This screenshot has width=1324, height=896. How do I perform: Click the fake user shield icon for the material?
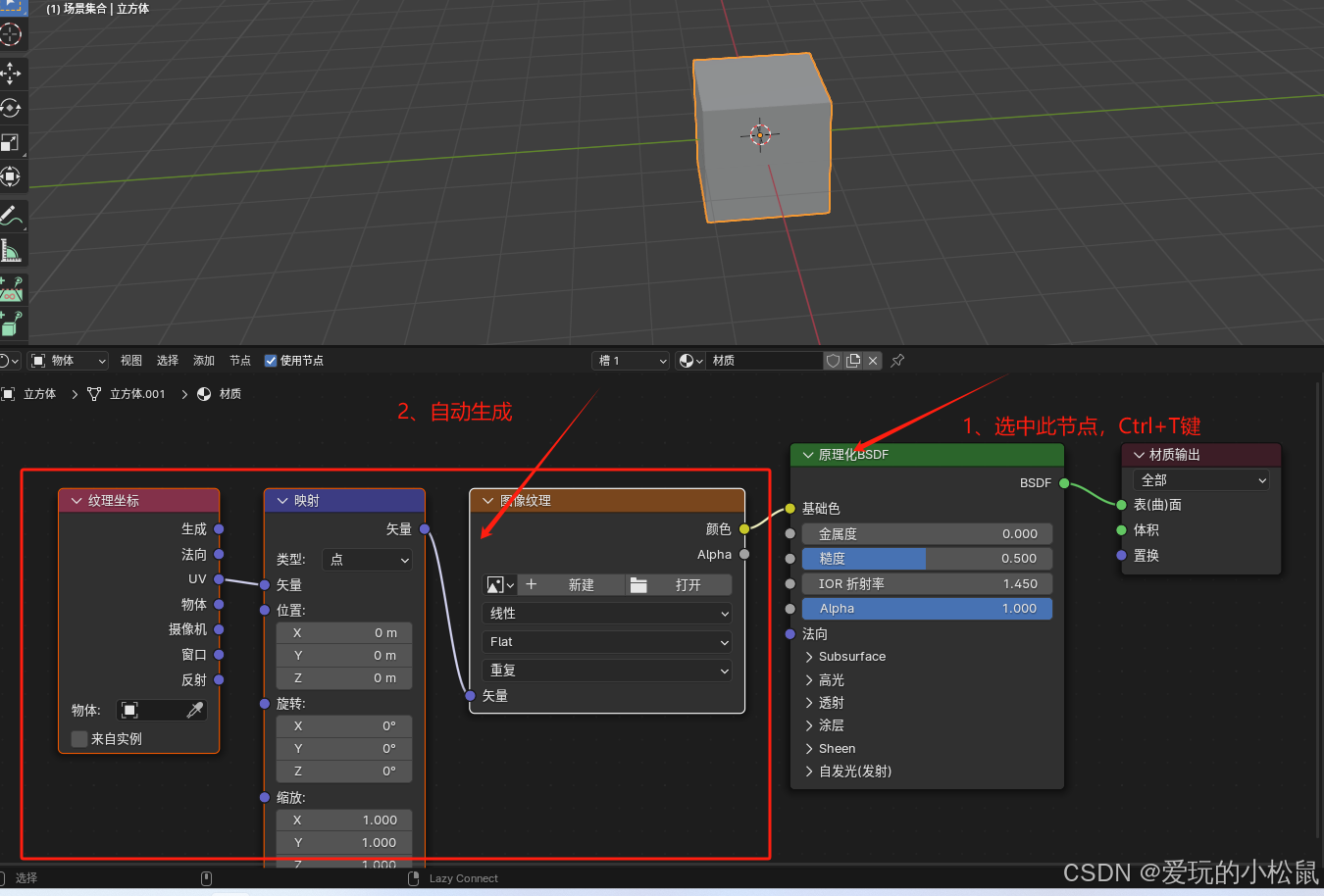point(832,361)
